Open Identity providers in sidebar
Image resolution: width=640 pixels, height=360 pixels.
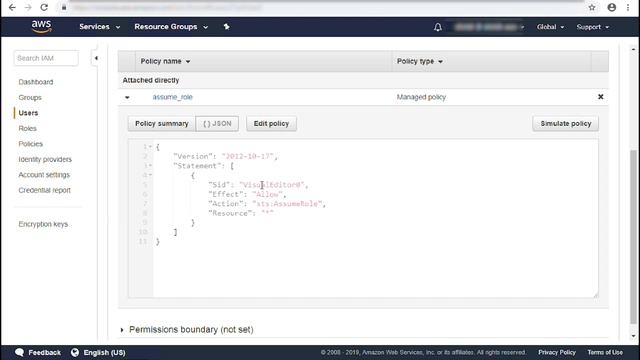(45, 160)
